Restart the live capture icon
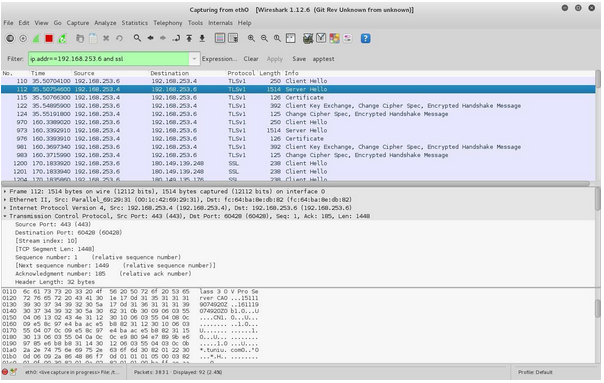Image resolution: width=604 pixels, height=383 pixels. click(x=62, y=39)
